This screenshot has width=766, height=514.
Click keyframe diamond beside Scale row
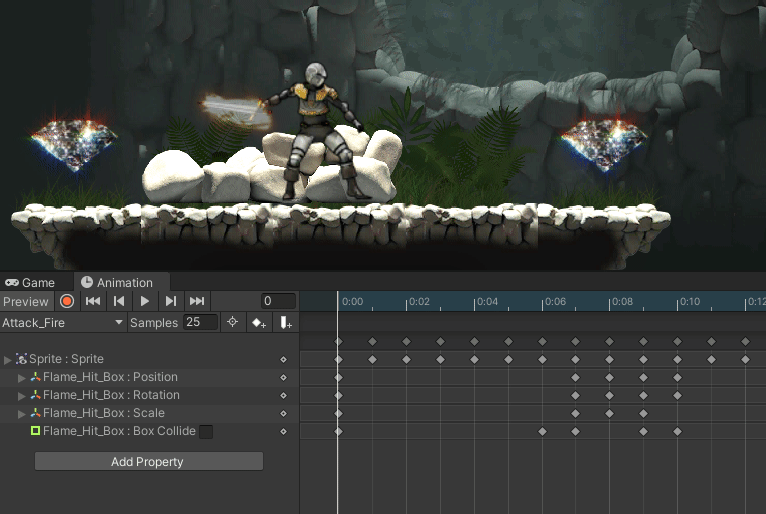(x=283, y=414)
